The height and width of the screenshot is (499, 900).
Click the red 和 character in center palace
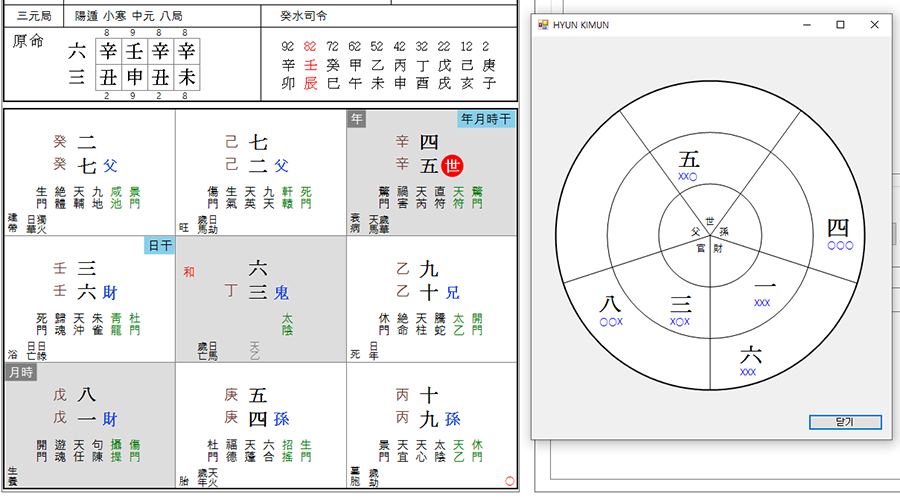pyautogui.click(x=189, y=272)
